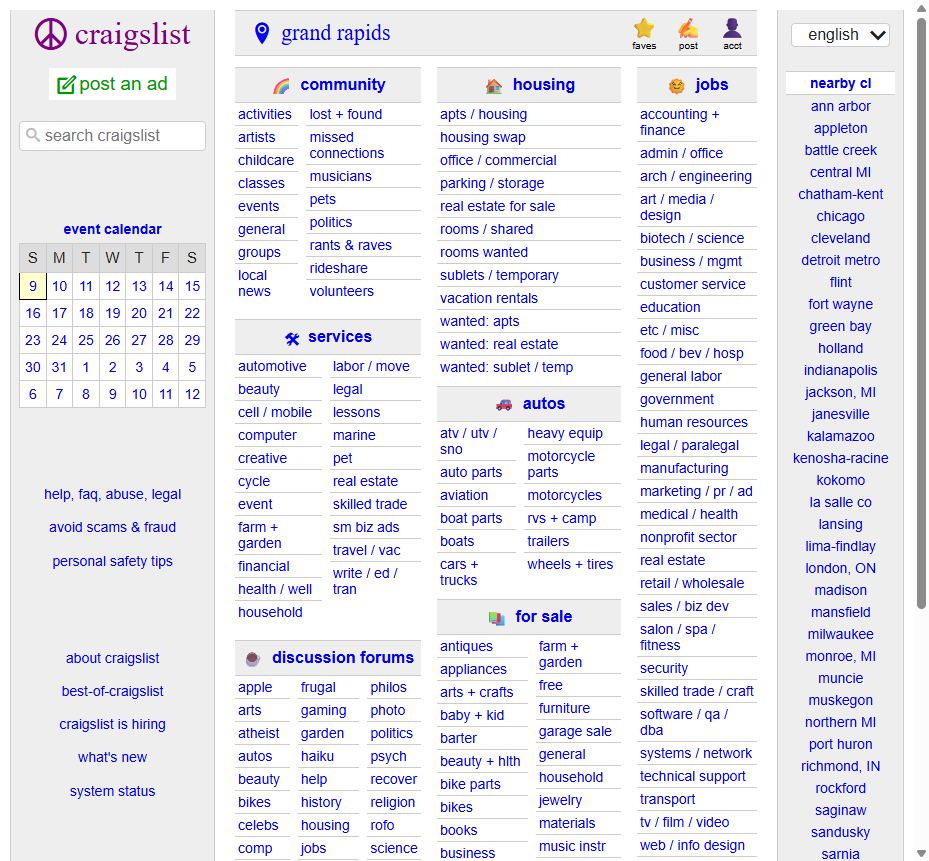
Task: Click the smiley icon next to jobs
Action: tap(677, 86)
